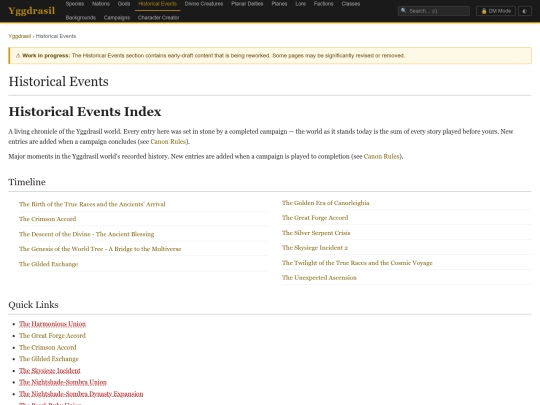Go to the Planes section

[x=279, y=4]
